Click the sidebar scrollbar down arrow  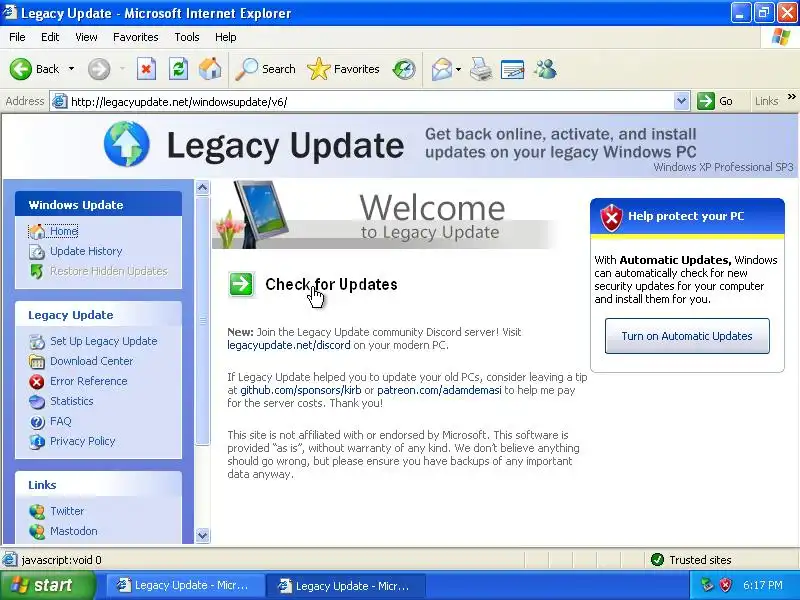click(203, 536)
